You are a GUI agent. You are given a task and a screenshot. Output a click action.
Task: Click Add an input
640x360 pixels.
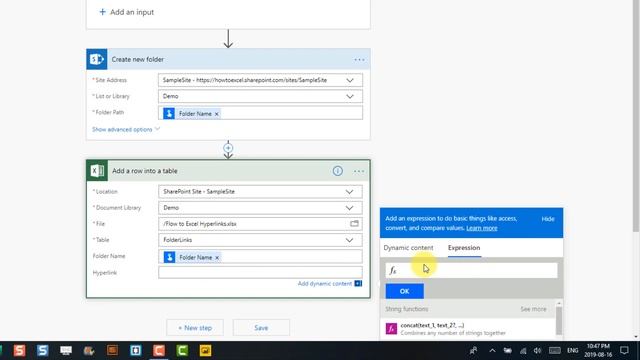coord(132,12)
